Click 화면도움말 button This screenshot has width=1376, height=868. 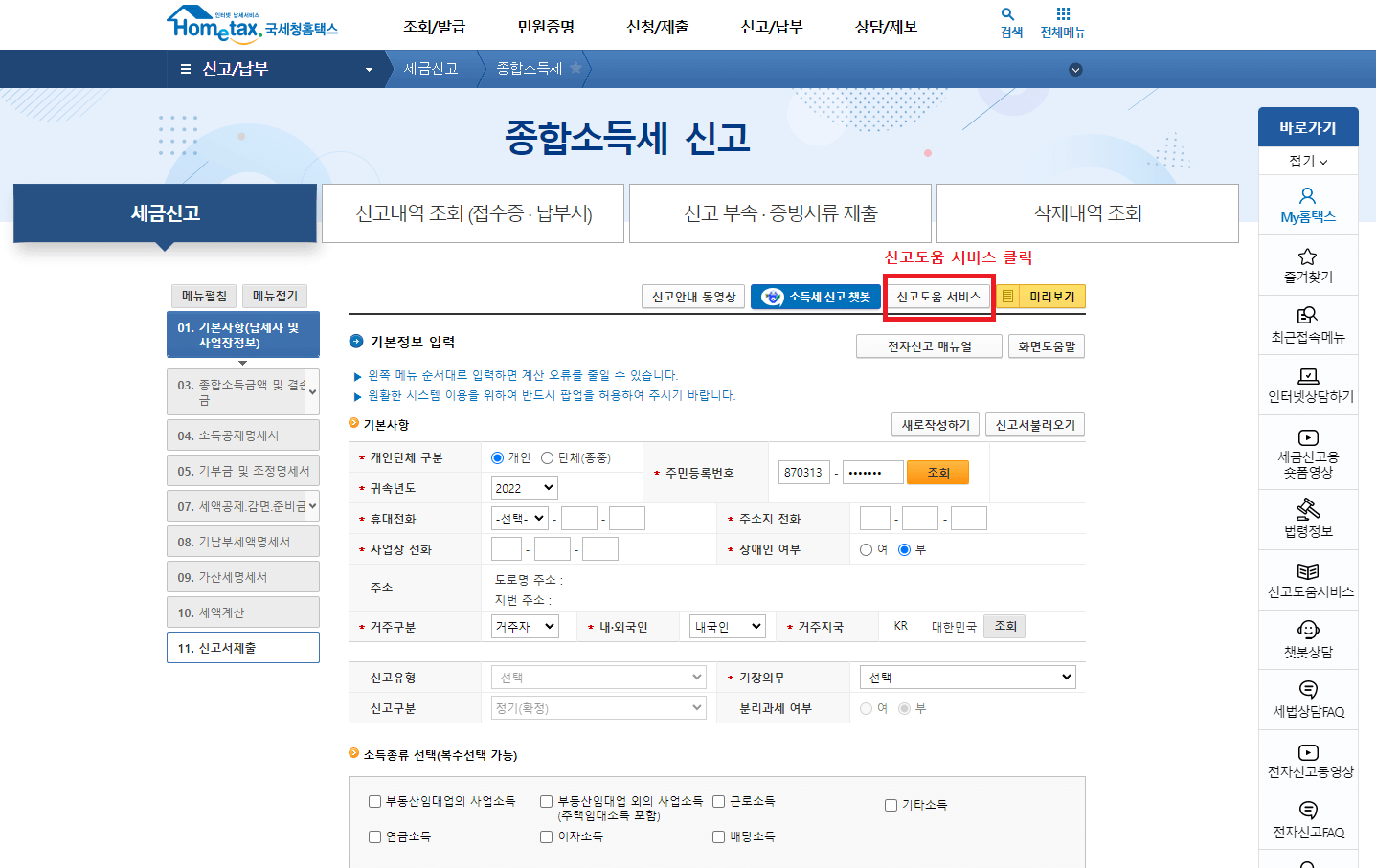click(1047, 346)
